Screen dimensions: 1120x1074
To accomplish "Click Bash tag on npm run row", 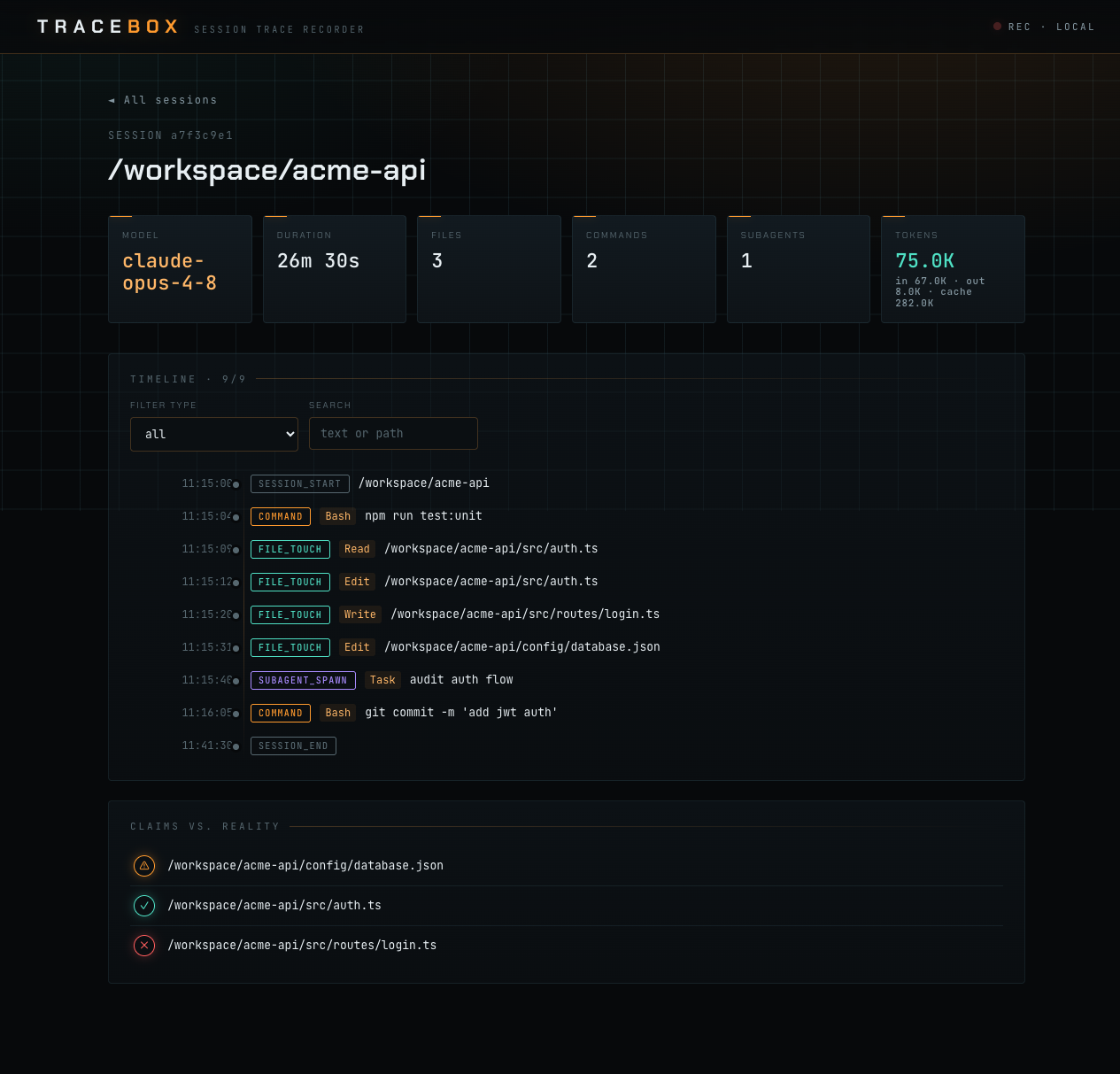I will click(338, 516).
